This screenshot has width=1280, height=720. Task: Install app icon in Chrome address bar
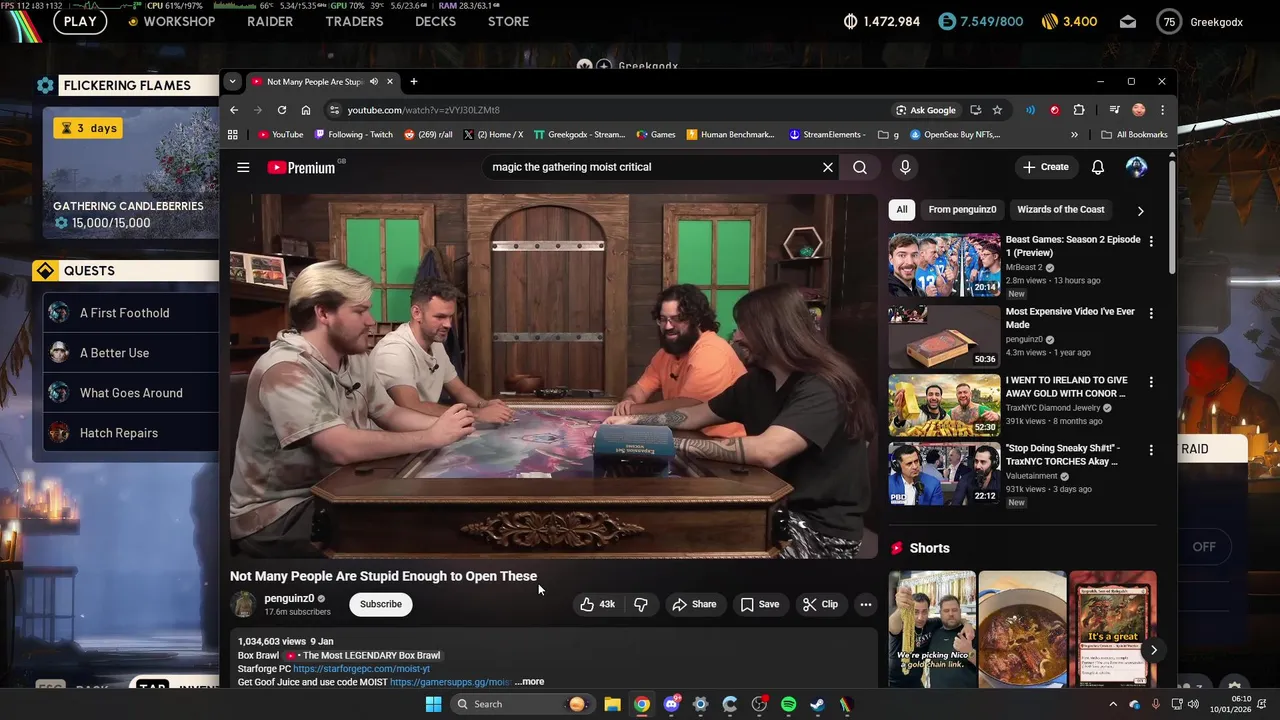[975, 110]
